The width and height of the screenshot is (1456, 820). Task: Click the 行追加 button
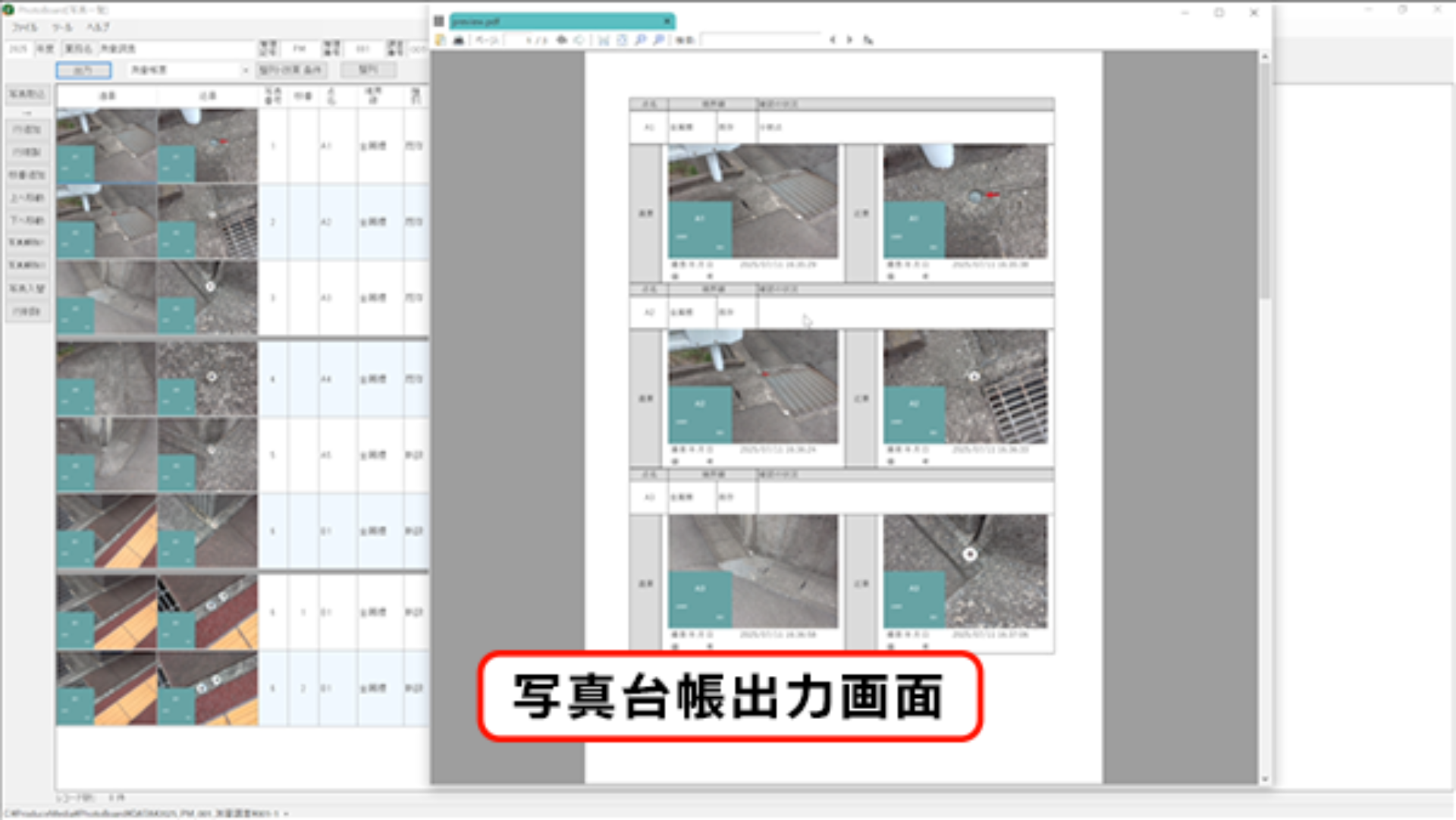pyautogui.click(x=27, y=130)
